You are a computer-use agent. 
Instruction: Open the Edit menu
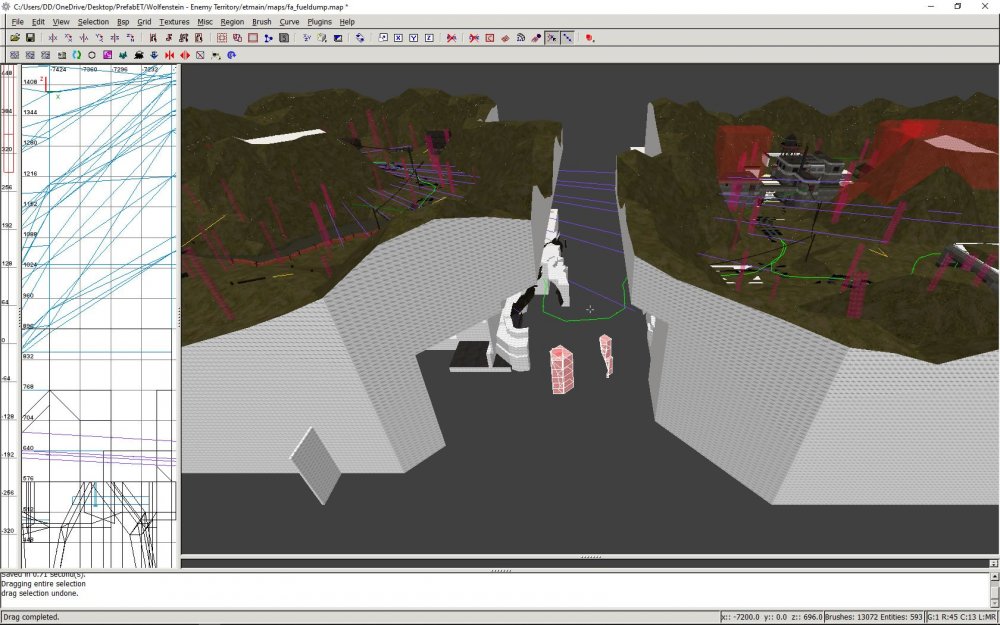(x=38, y=22)
